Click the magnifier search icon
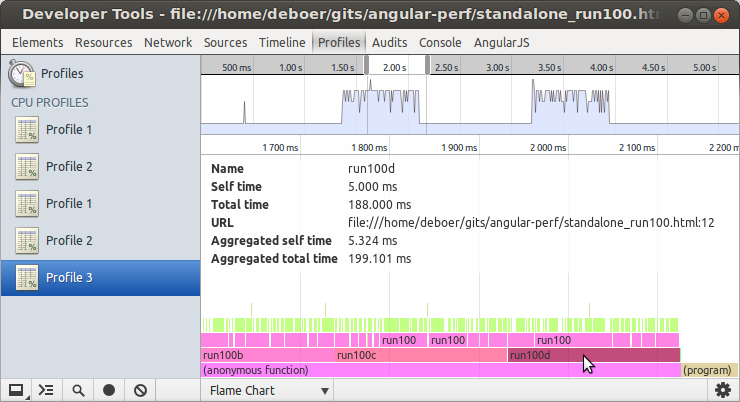This screenshot has width=740, height=402. 78,391
